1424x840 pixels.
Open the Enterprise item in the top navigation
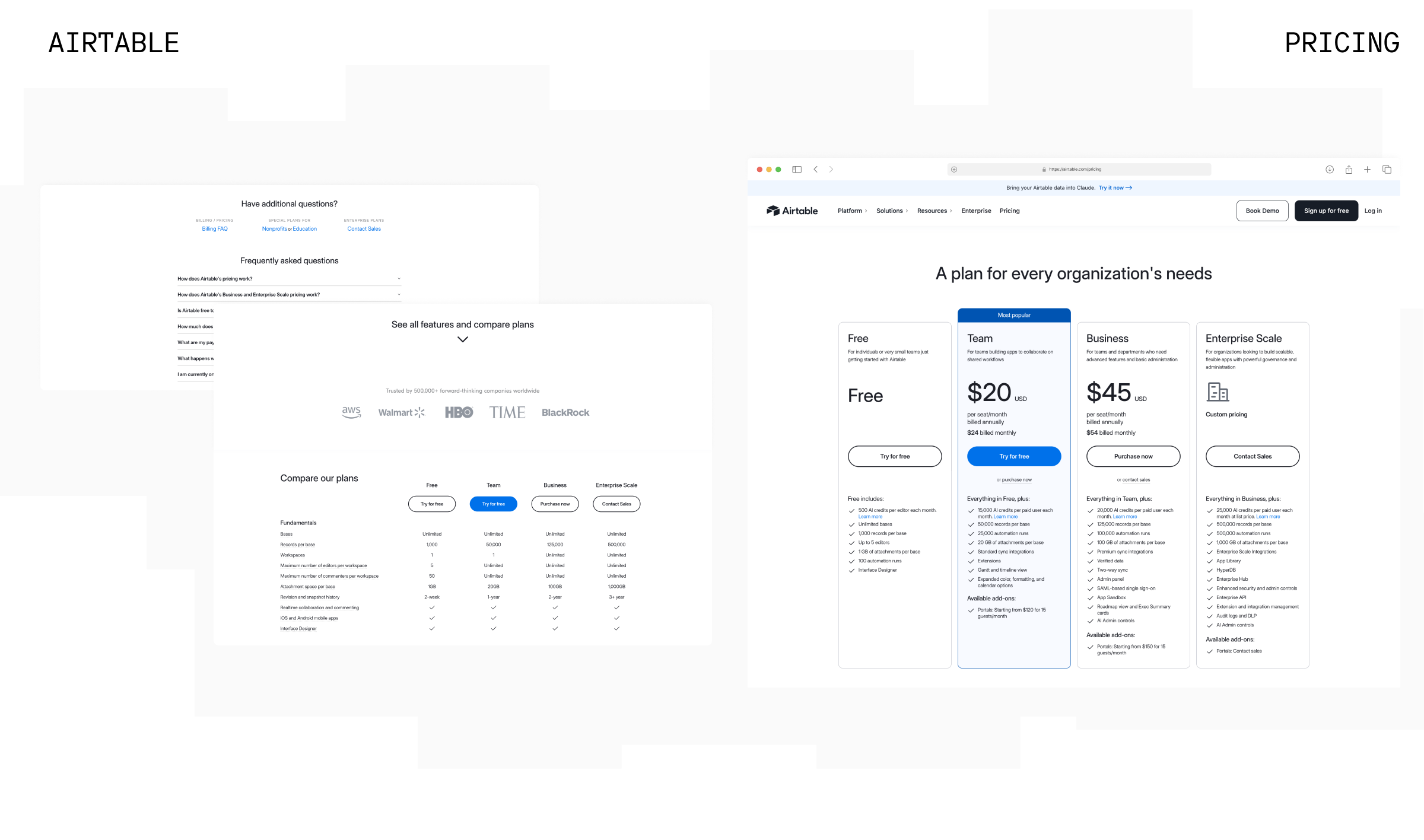(976, 211)
